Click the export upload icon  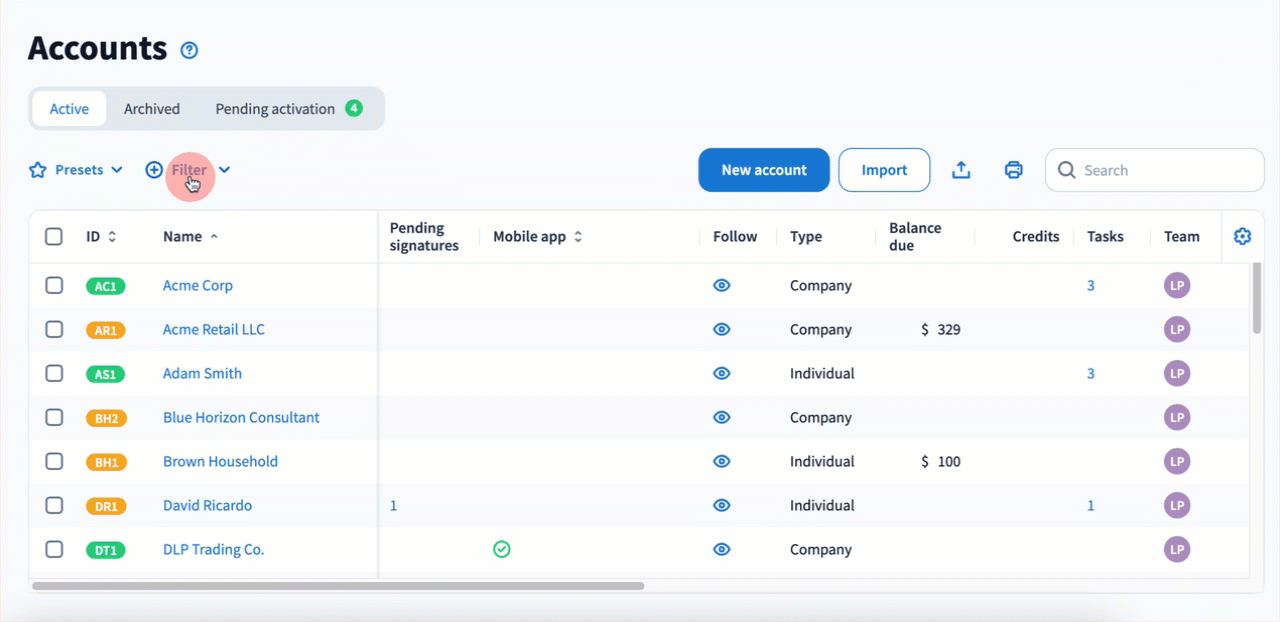click(x=961, y=170)
